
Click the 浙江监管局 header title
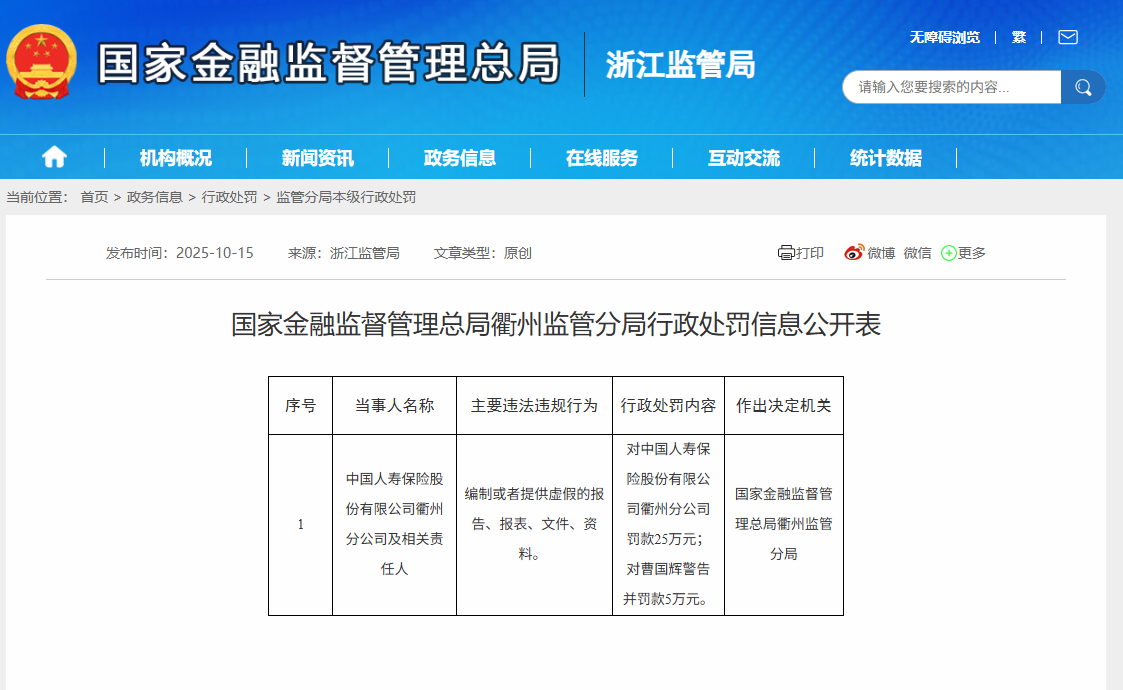[680, 64]
